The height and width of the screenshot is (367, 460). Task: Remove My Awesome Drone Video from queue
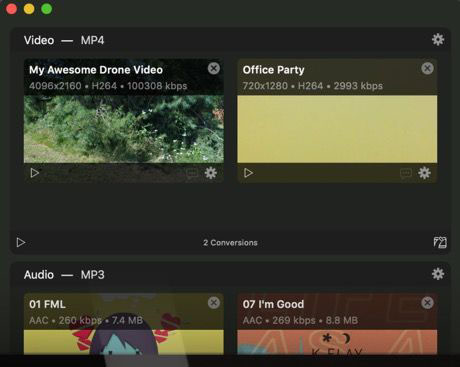[x=214, y=68]
